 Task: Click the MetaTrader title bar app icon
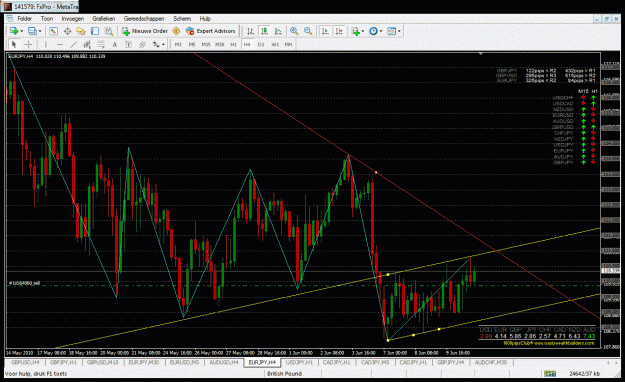pyautogui.click(x=8, y=7)
